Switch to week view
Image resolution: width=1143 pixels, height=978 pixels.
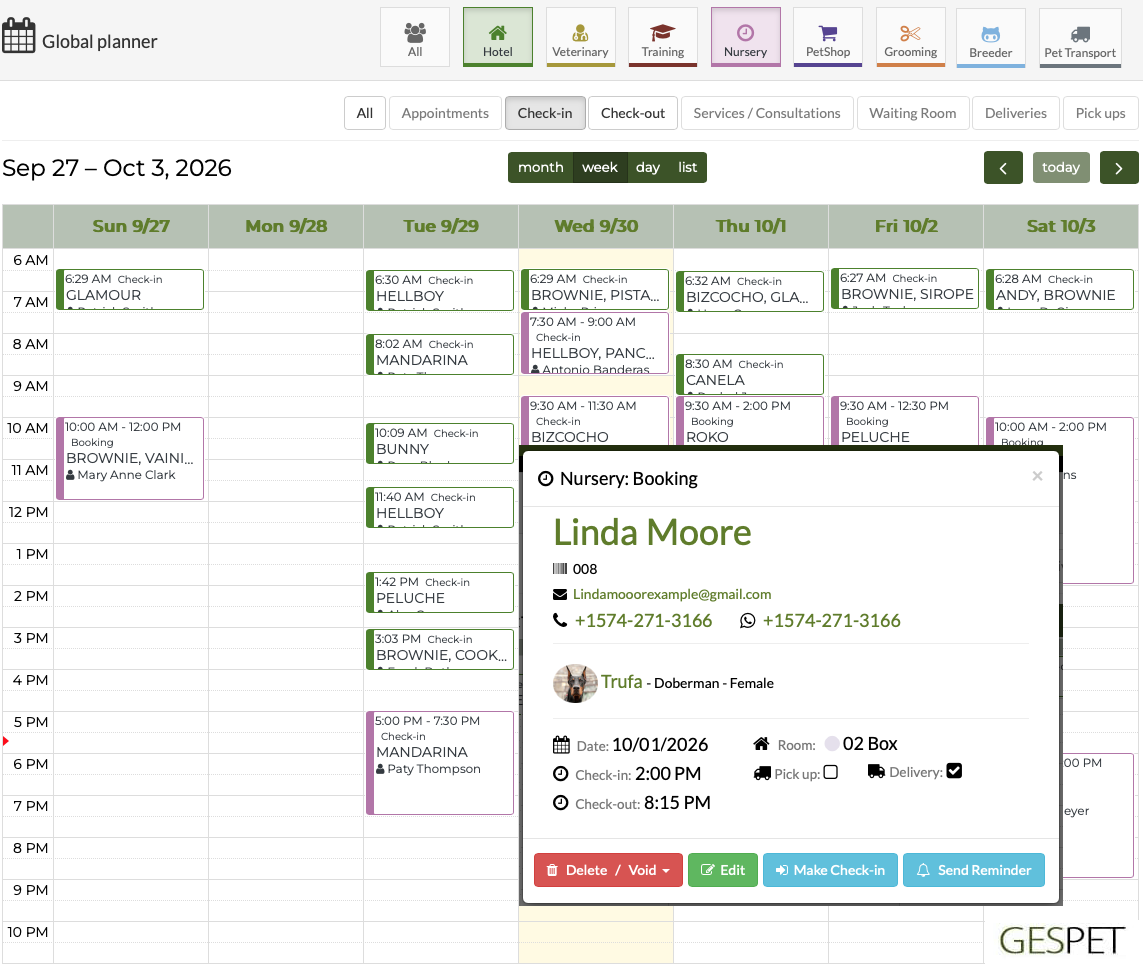coord(600,168)
